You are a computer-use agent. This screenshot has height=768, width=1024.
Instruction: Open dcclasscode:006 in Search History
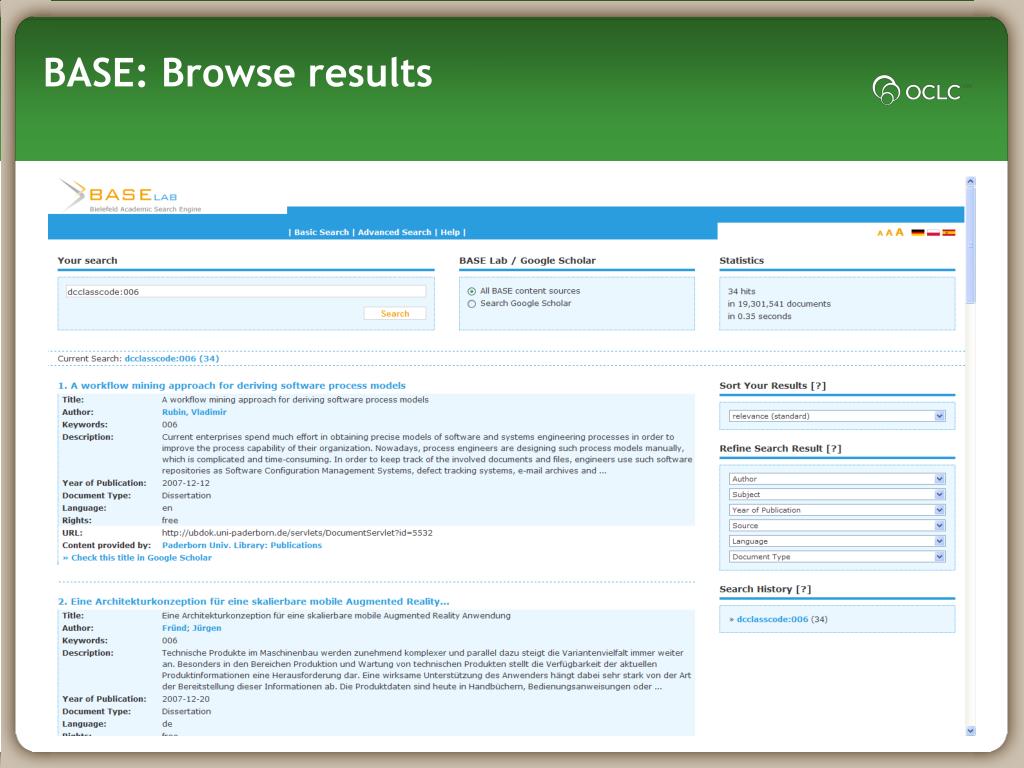click(772, 619)
